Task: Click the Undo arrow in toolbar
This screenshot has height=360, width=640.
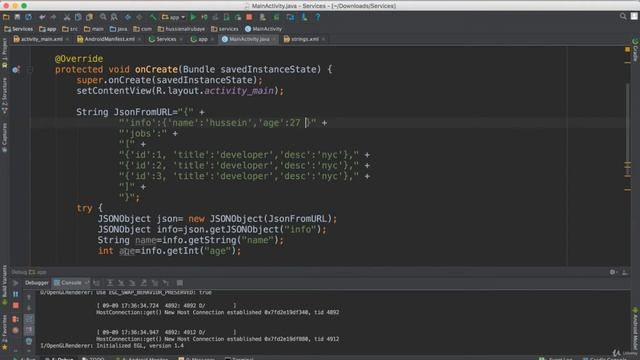Action: (x=42, y=17)
